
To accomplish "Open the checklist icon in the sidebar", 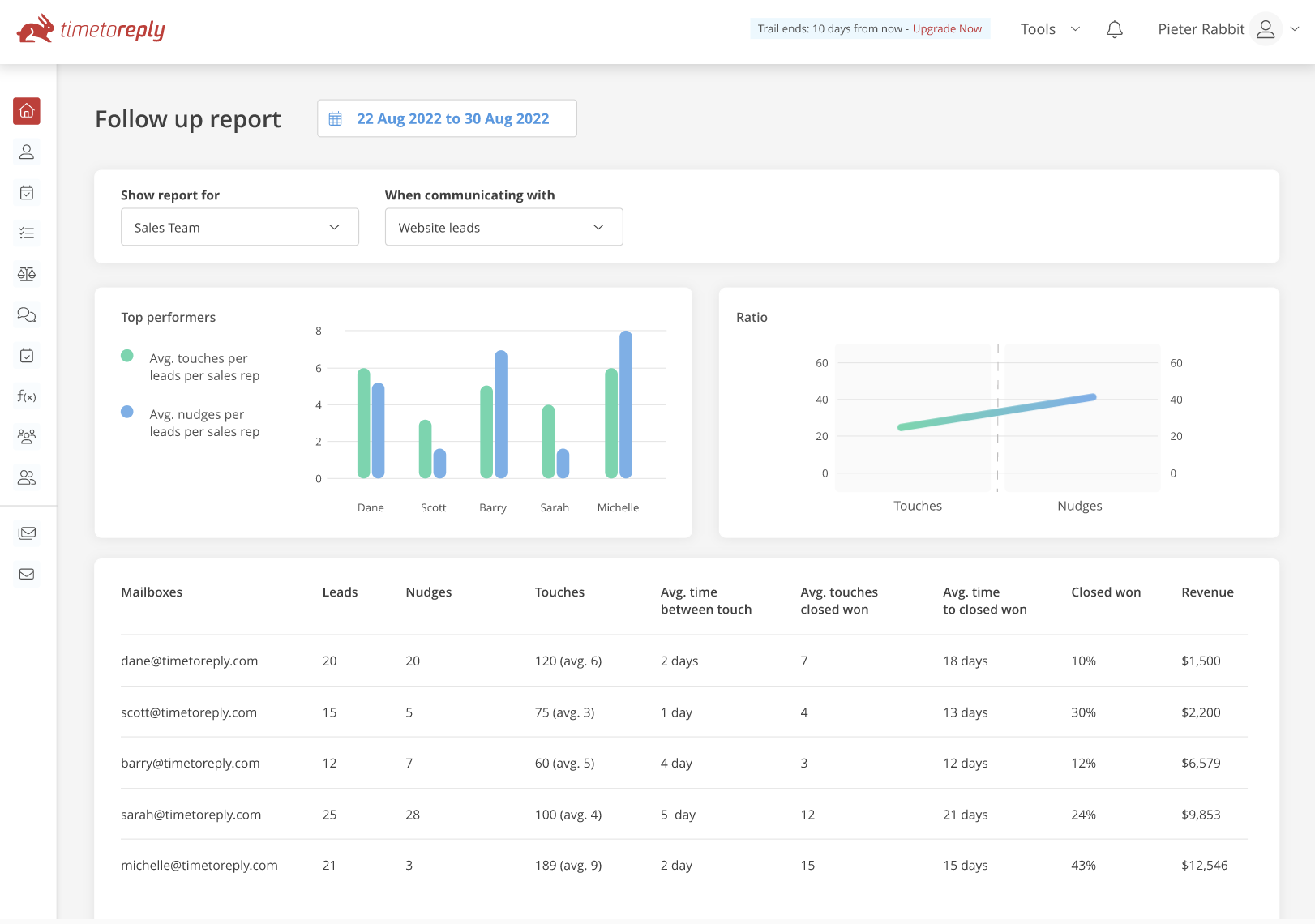I will (x=27, y=233).
